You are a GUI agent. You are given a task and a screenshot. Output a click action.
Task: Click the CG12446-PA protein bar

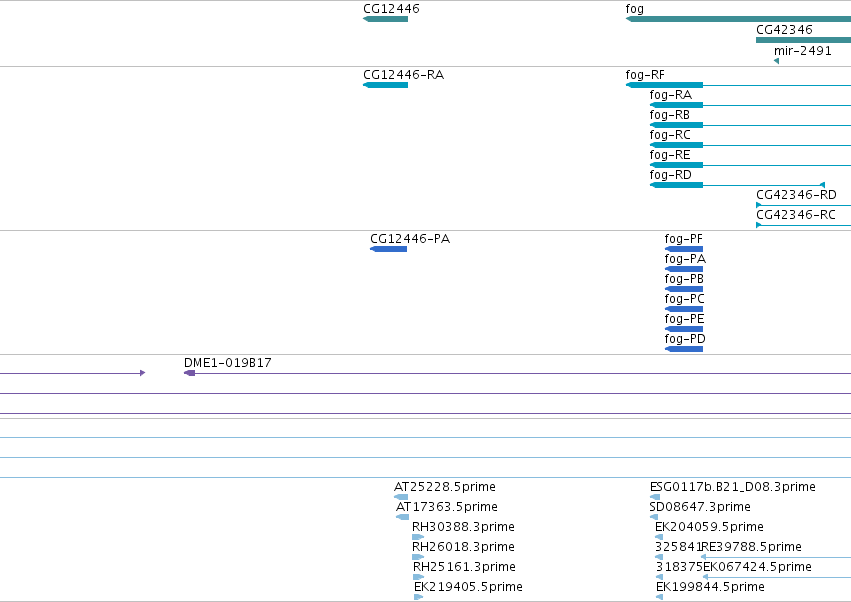click(x=389, y=249)
